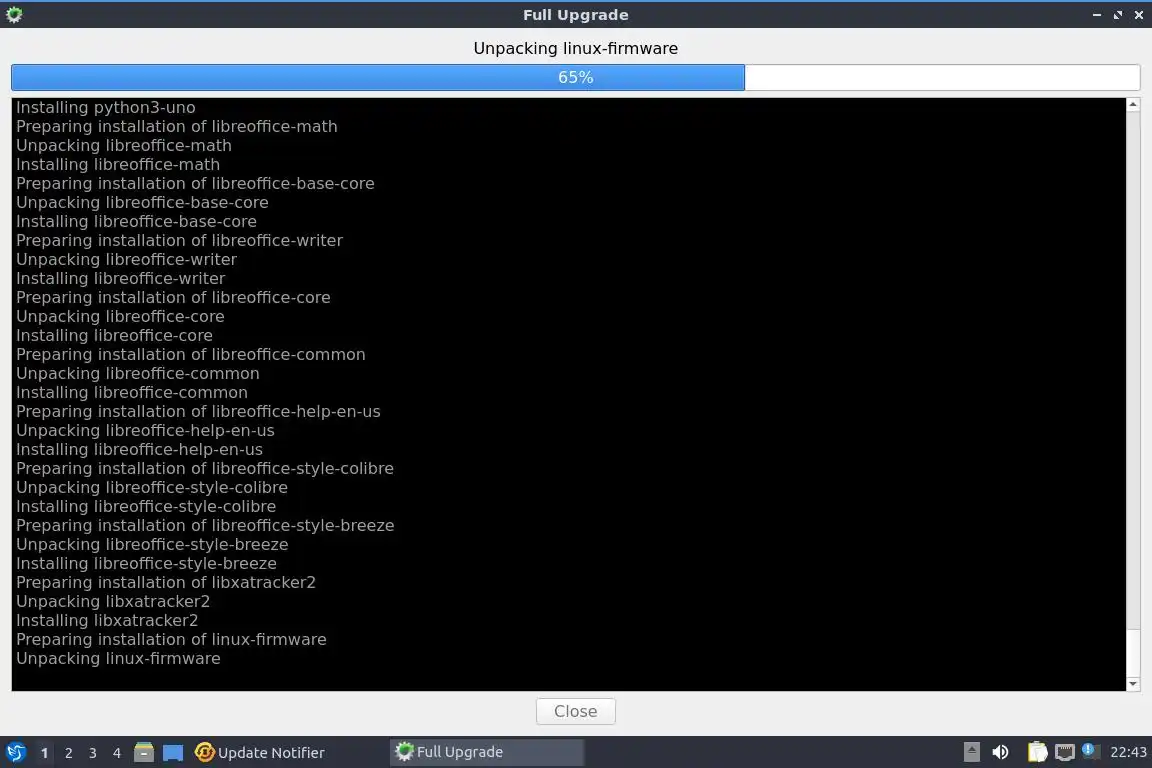This screenshot has width=1152, height=768.
Task: Click 'Preparing installation of libreoffice-core' line
Action: 173,298
